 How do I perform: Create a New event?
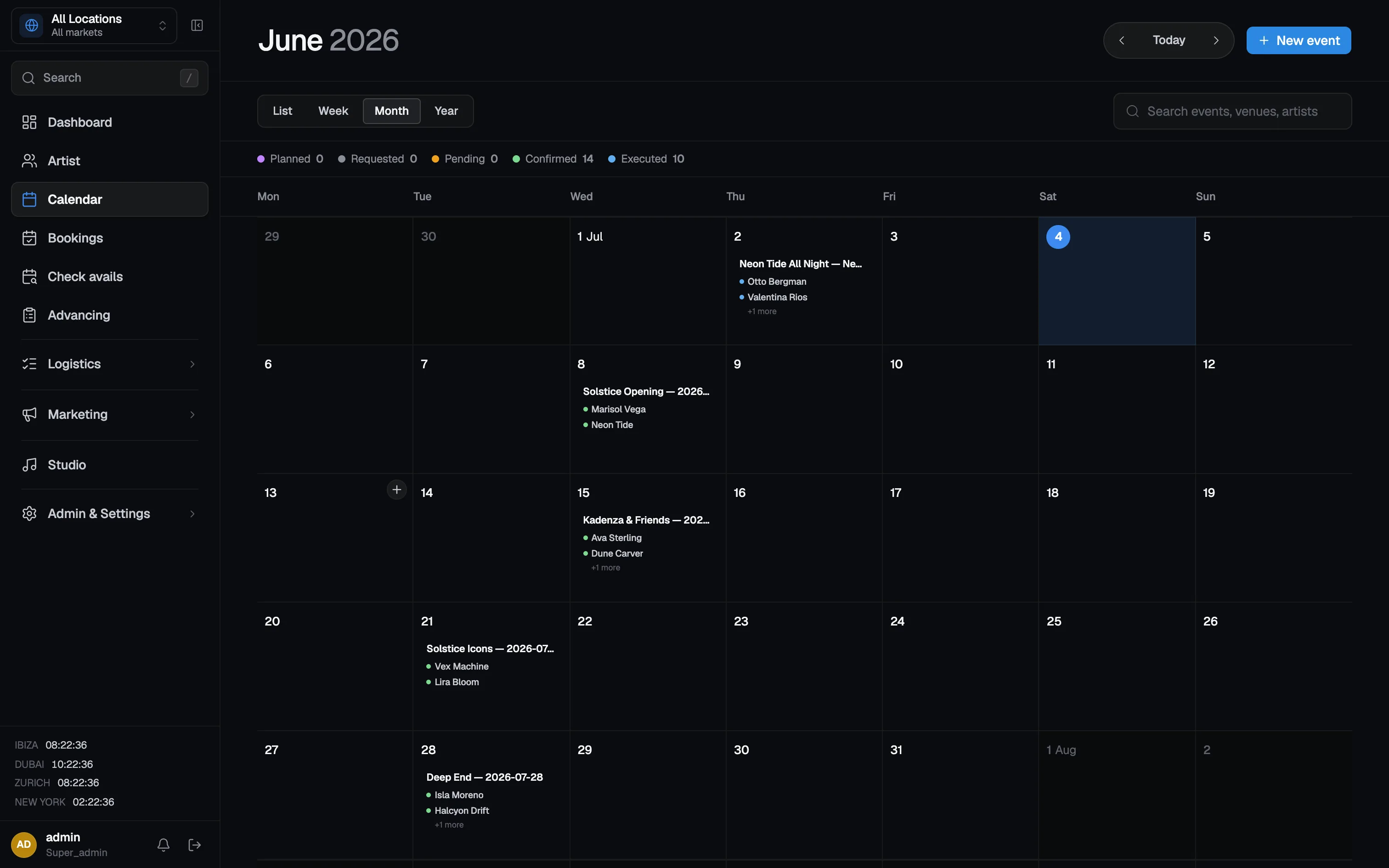(x=1299, y=40)
